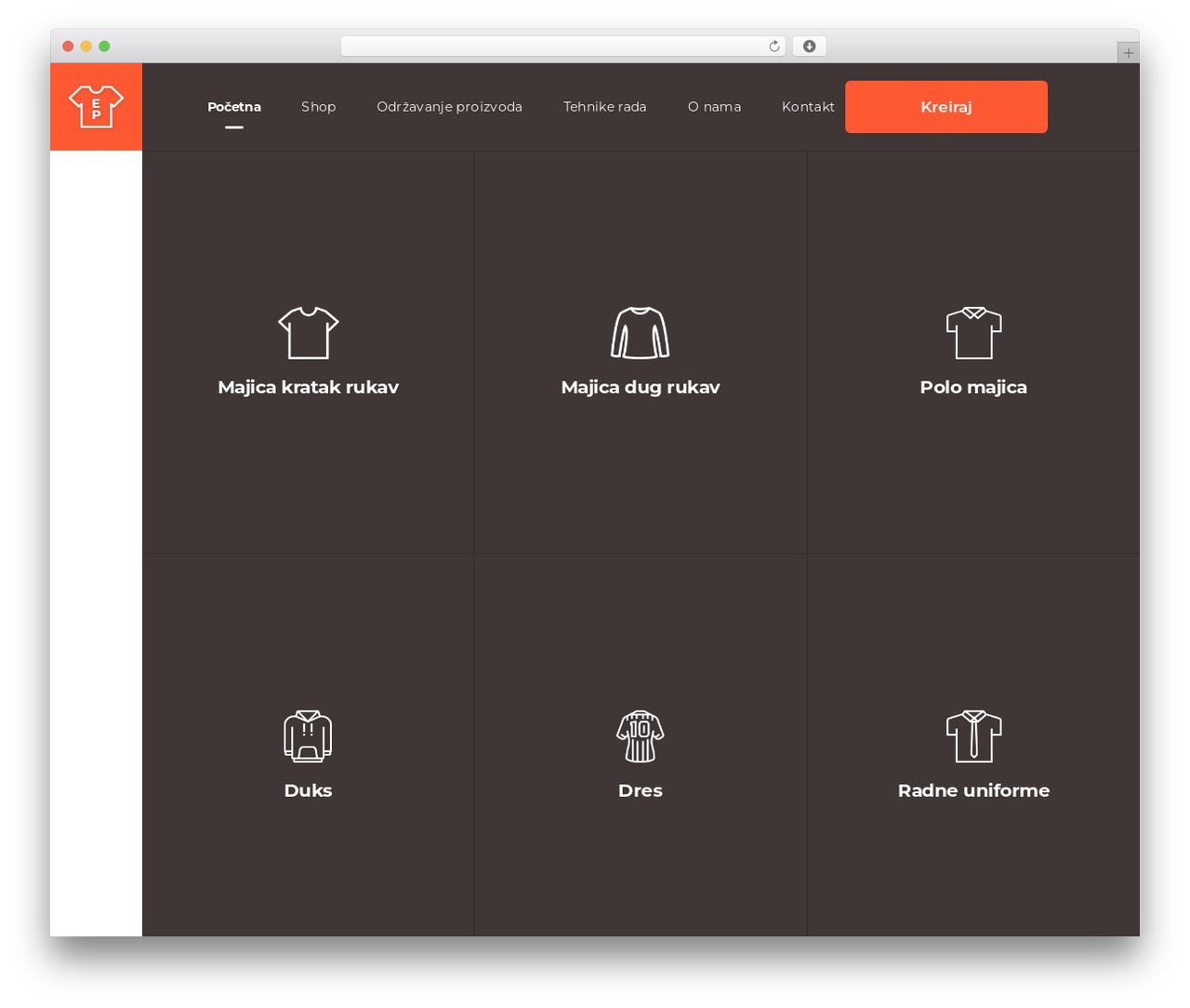Open Održavanje proizvoda page
Screen dimensions: 1190x1008
tap(449, 107)
